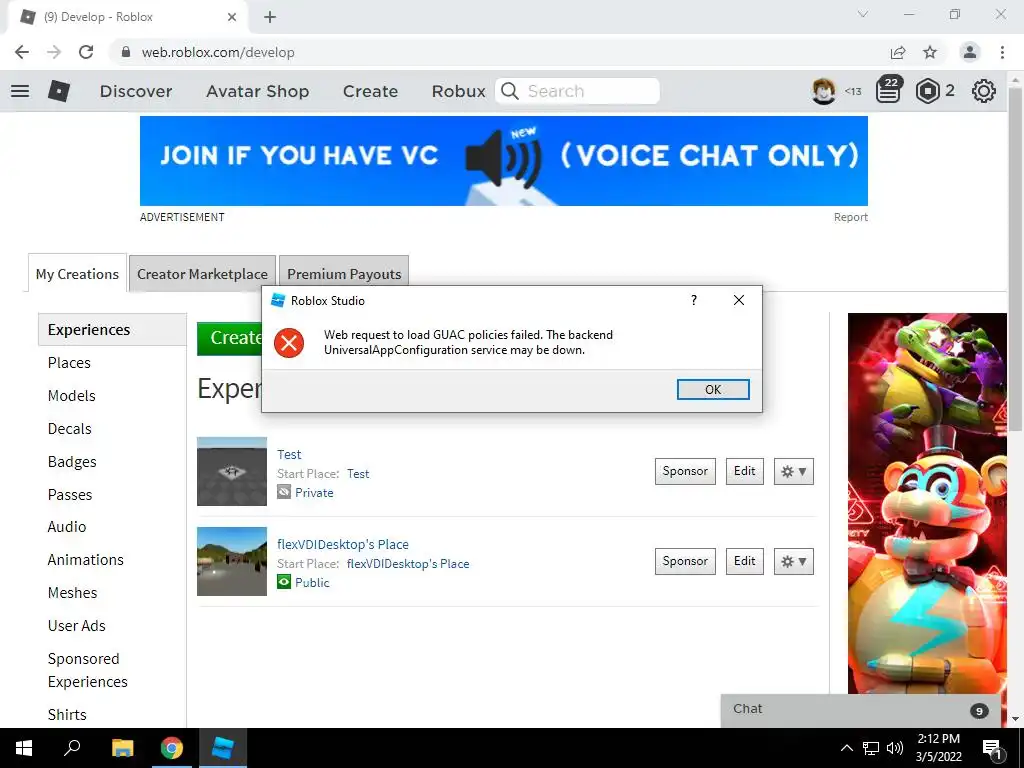
Task: Select Audio in the sidebar
Action: point(67,526)
